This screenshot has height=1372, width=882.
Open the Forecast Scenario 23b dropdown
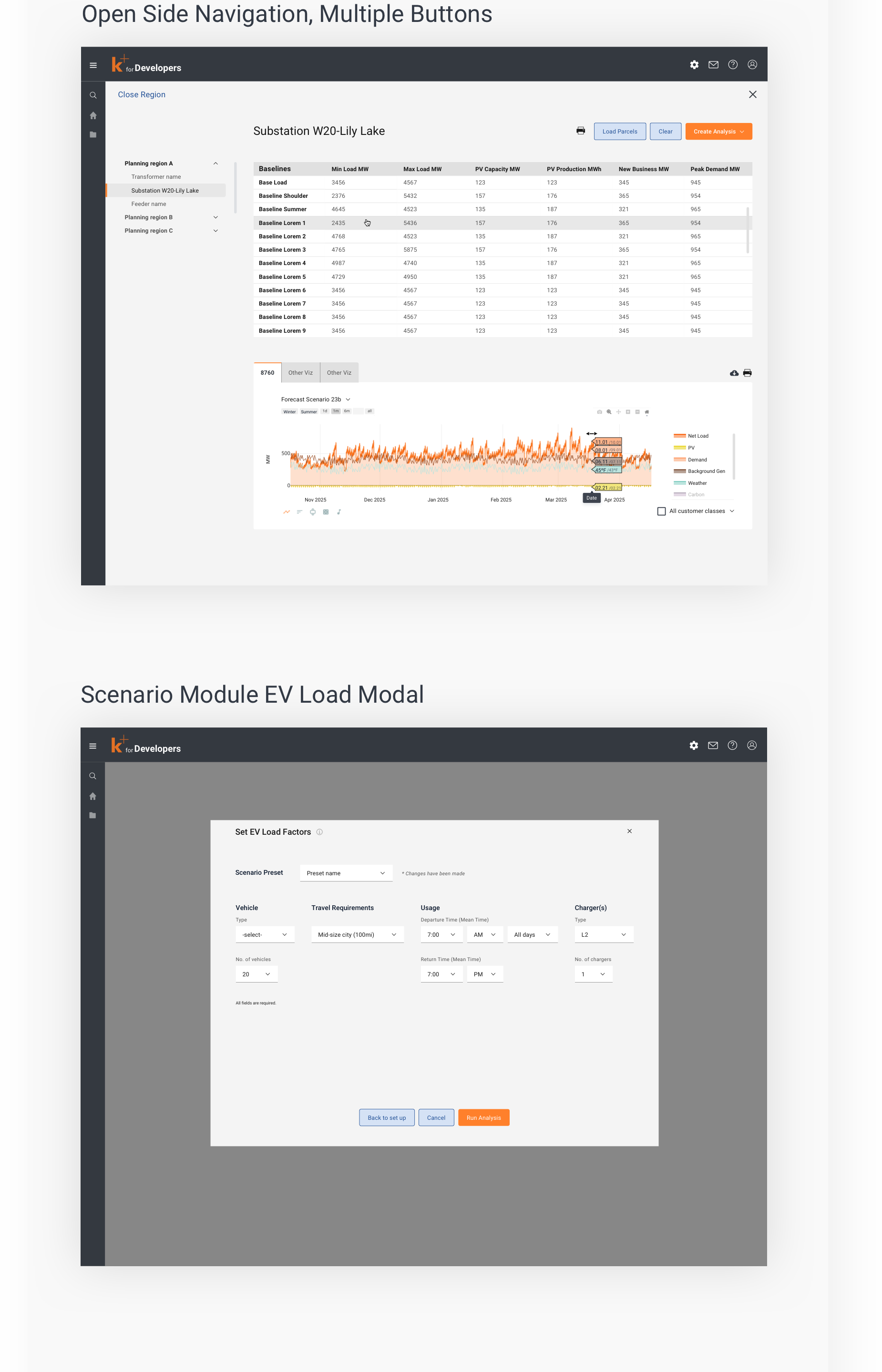[x=316, y=399]
